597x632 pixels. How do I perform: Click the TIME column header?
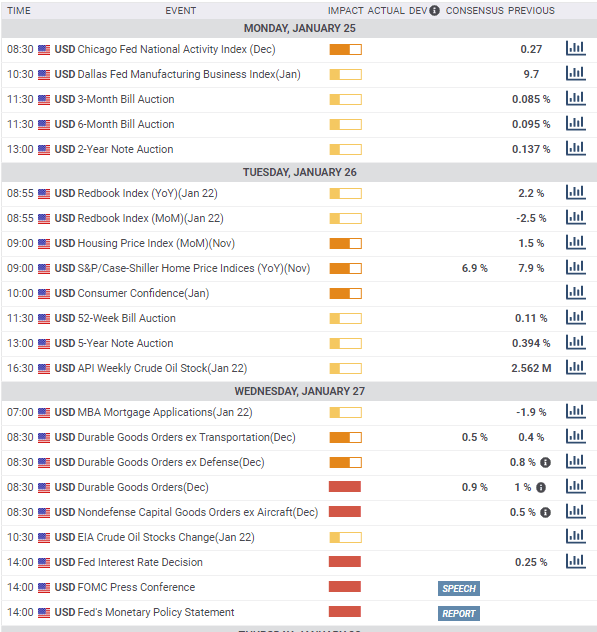coord(19,10)
